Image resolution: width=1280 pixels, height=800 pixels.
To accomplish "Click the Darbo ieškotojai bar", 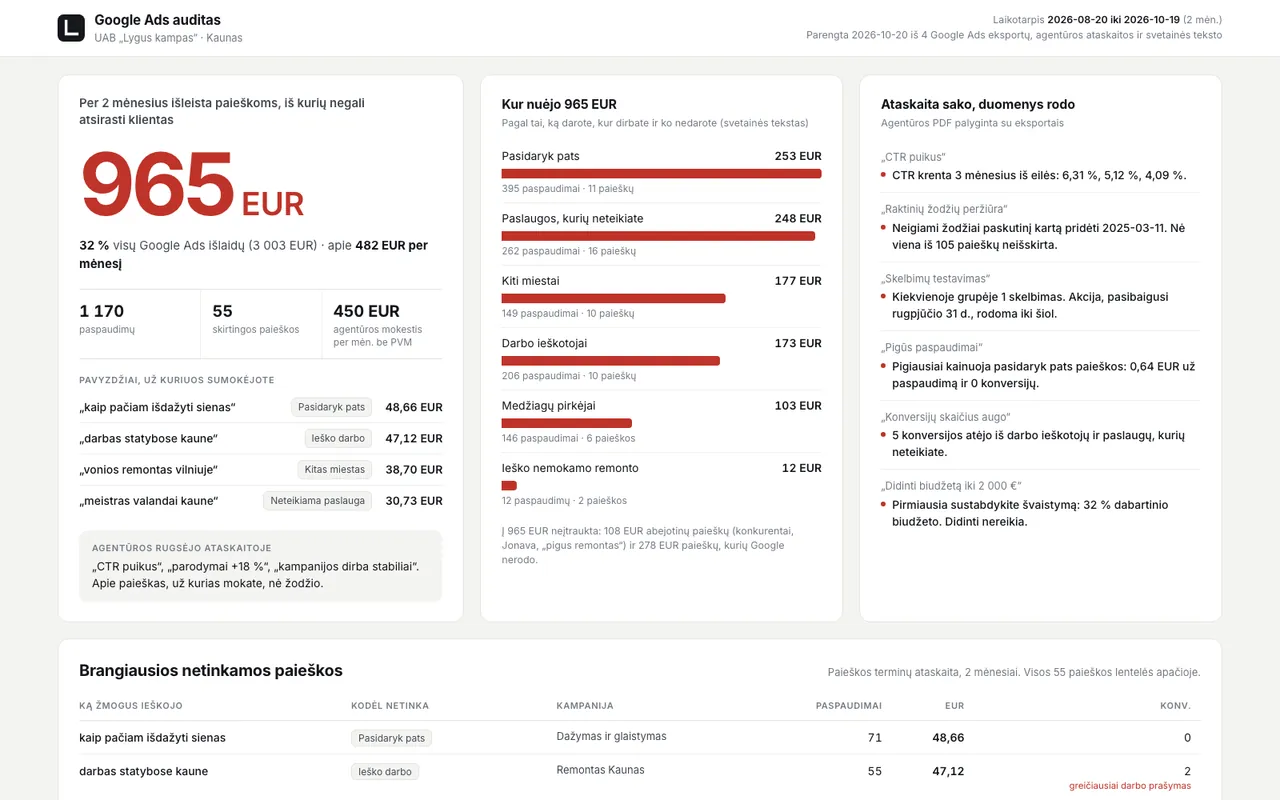I will coord(611,360).
